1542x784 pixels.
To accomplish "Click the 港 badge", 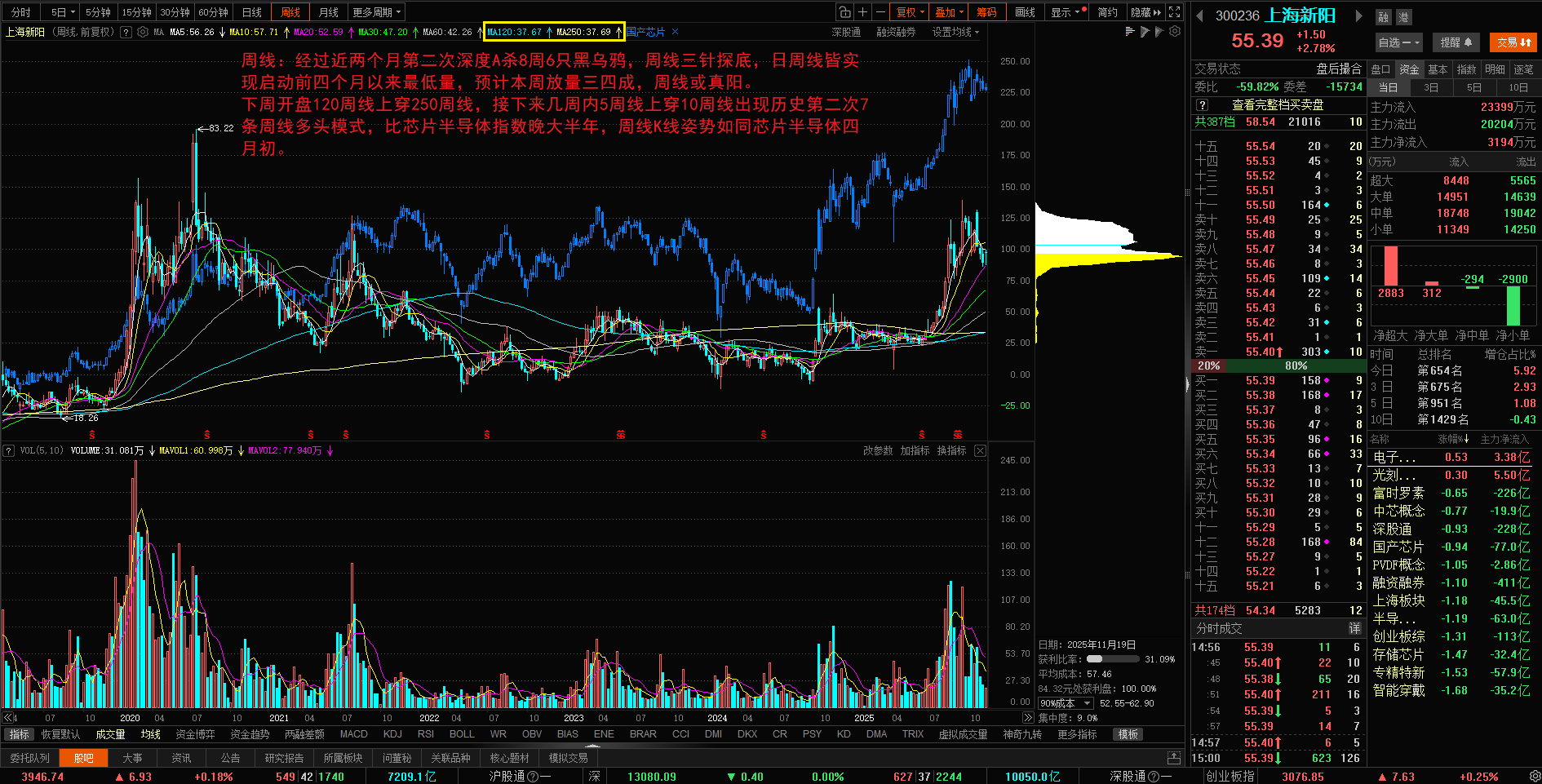I will tap(1403, 17).
